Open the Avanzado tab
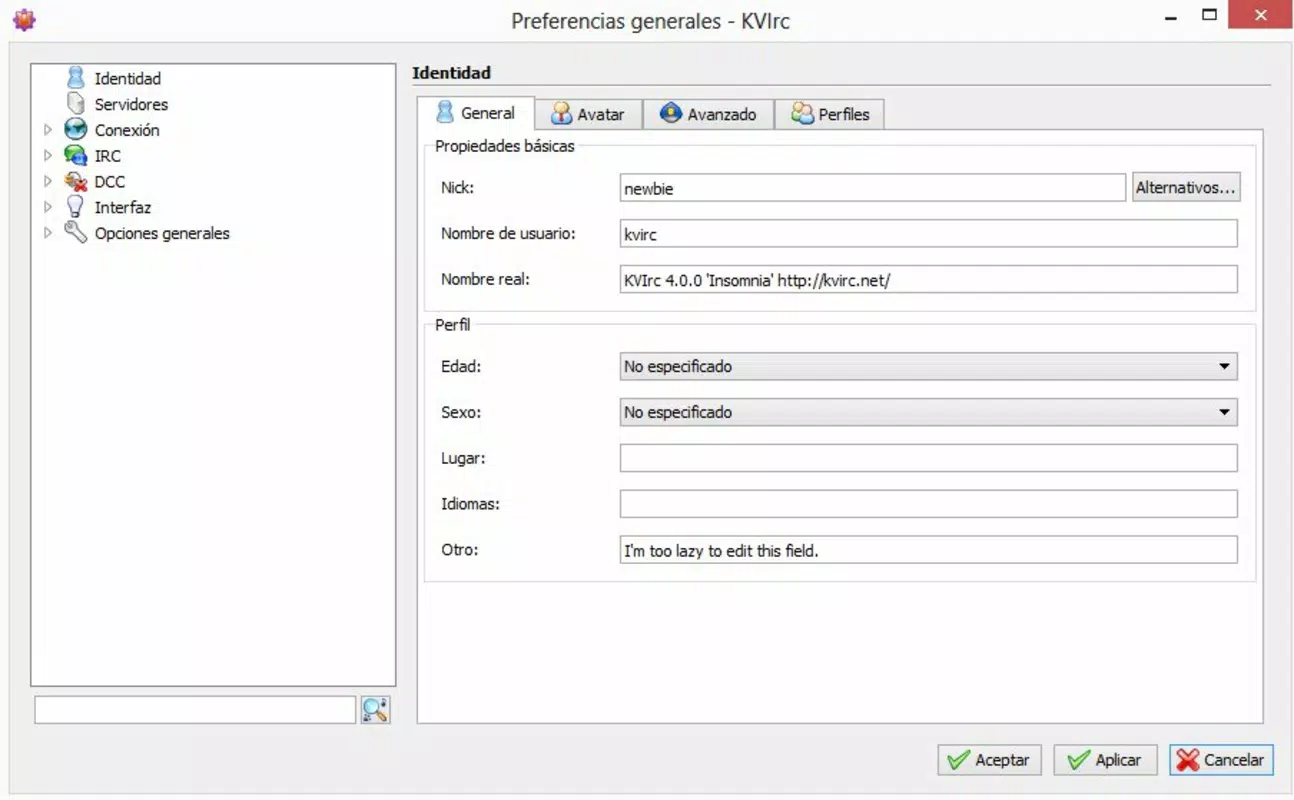 (708, 114)
